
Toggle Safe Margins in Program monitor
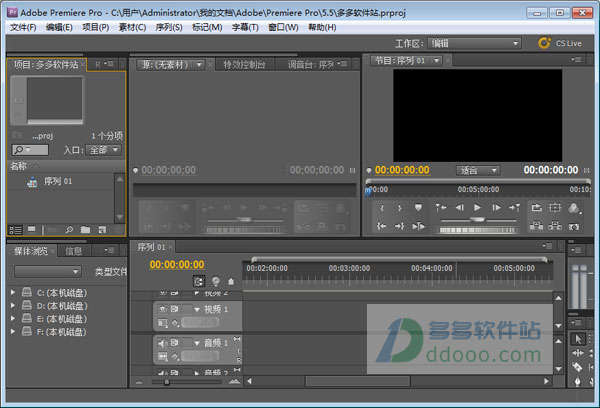(555, 208)
